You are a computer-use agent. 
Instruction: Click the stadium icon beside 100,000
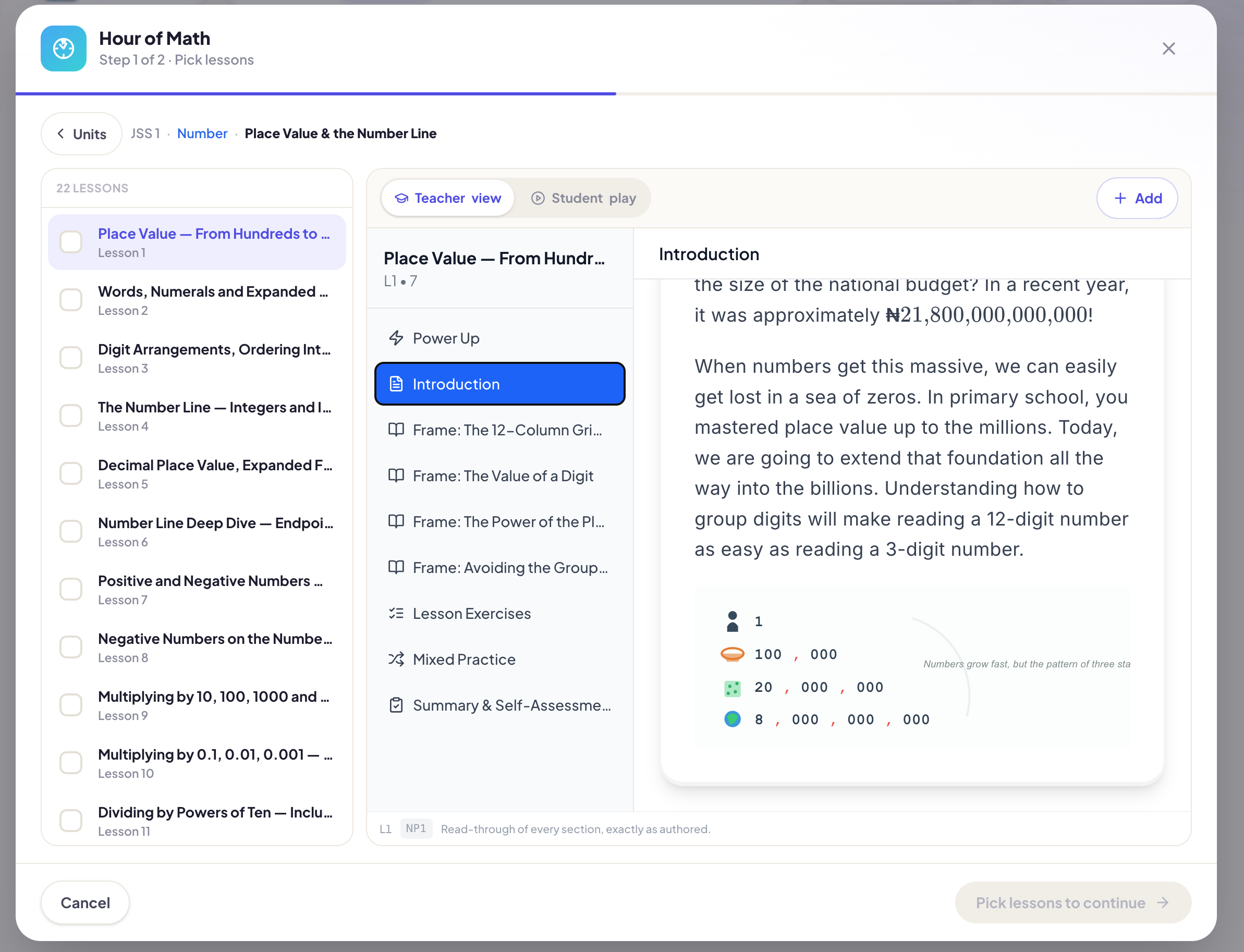pos(732,654)
